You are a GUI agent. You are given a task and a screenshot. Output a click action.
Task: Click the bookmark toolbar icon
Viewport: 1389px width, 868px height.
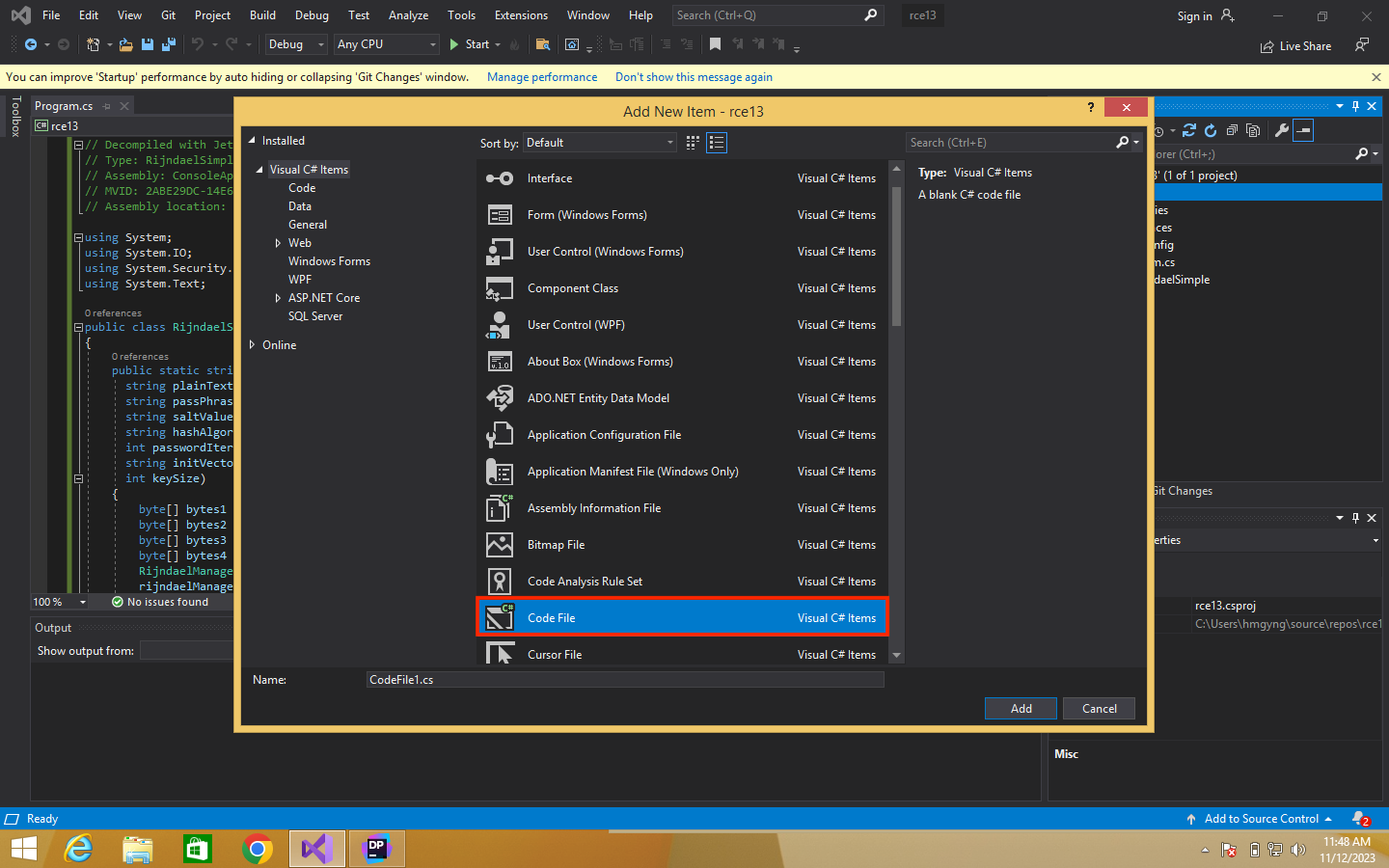715,44
